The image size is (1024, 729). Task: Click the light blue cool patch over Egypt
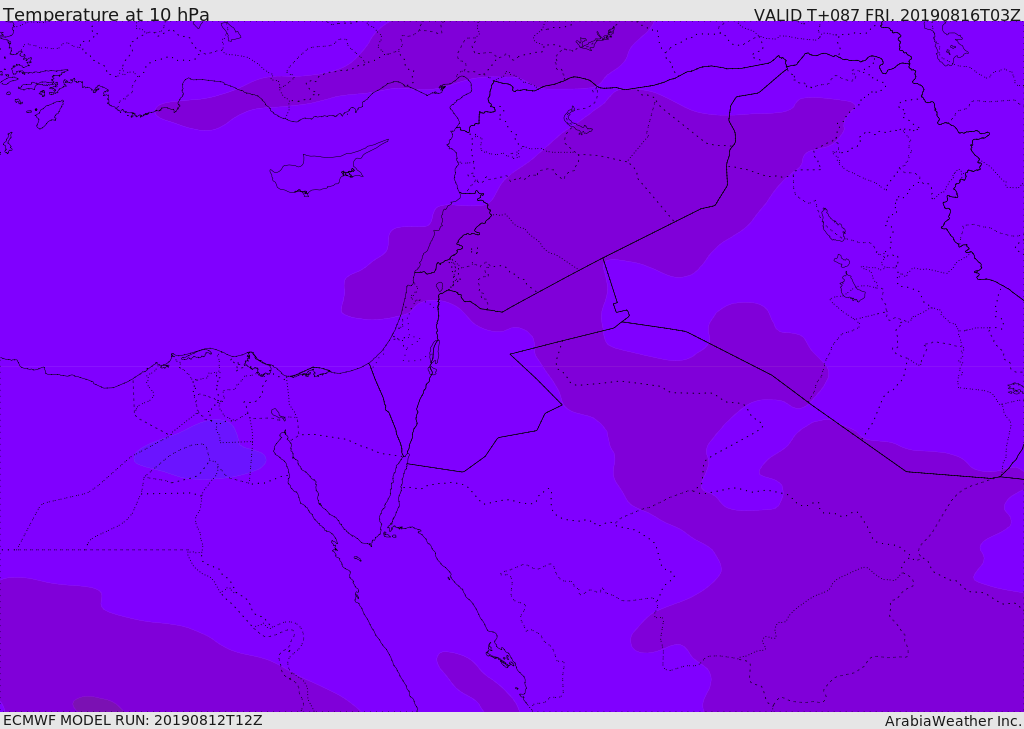click(x=199, y=451)
